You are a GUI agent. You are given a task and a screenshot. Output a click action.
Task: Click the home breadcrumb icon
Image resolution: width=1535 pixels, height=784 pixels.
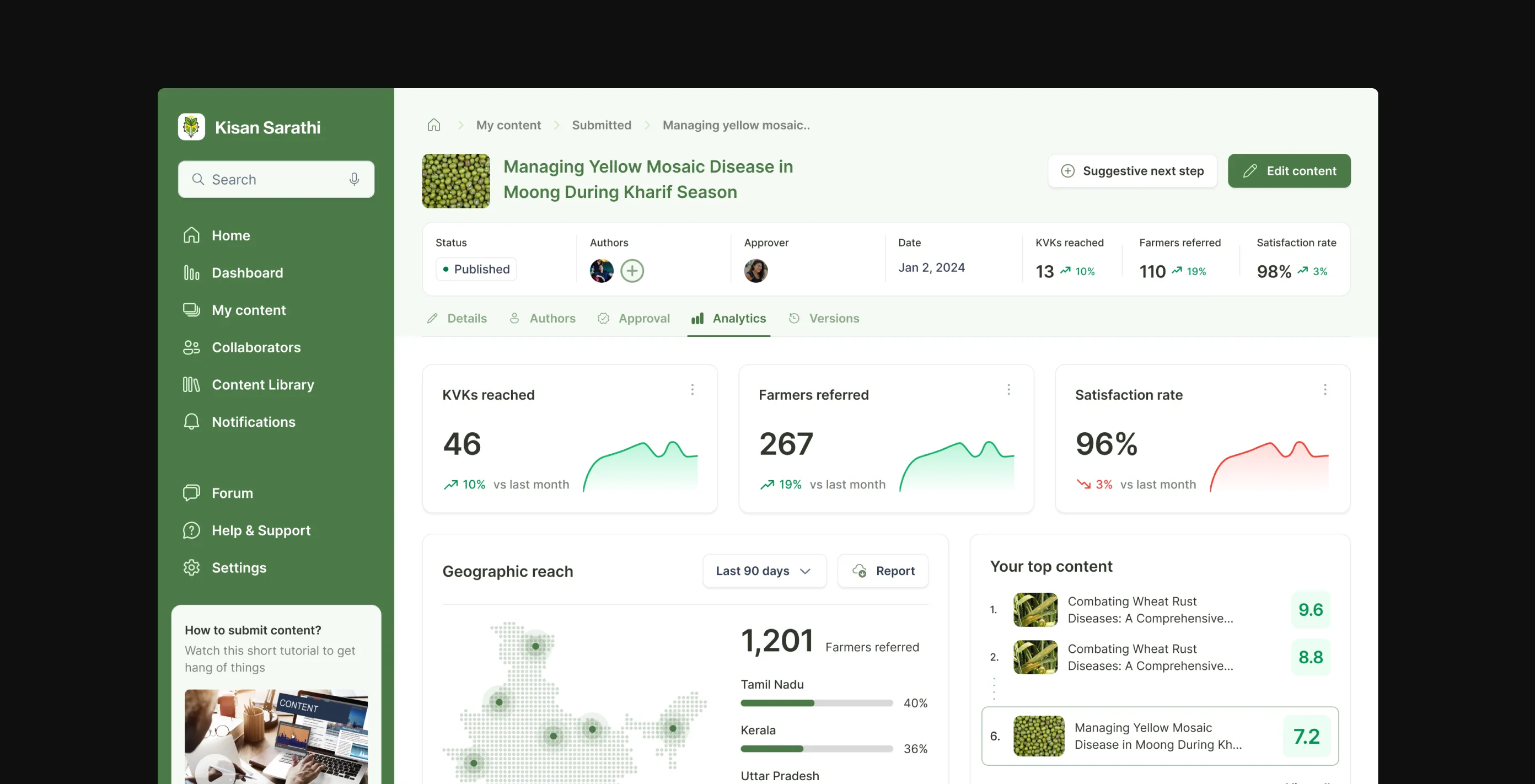434,125
